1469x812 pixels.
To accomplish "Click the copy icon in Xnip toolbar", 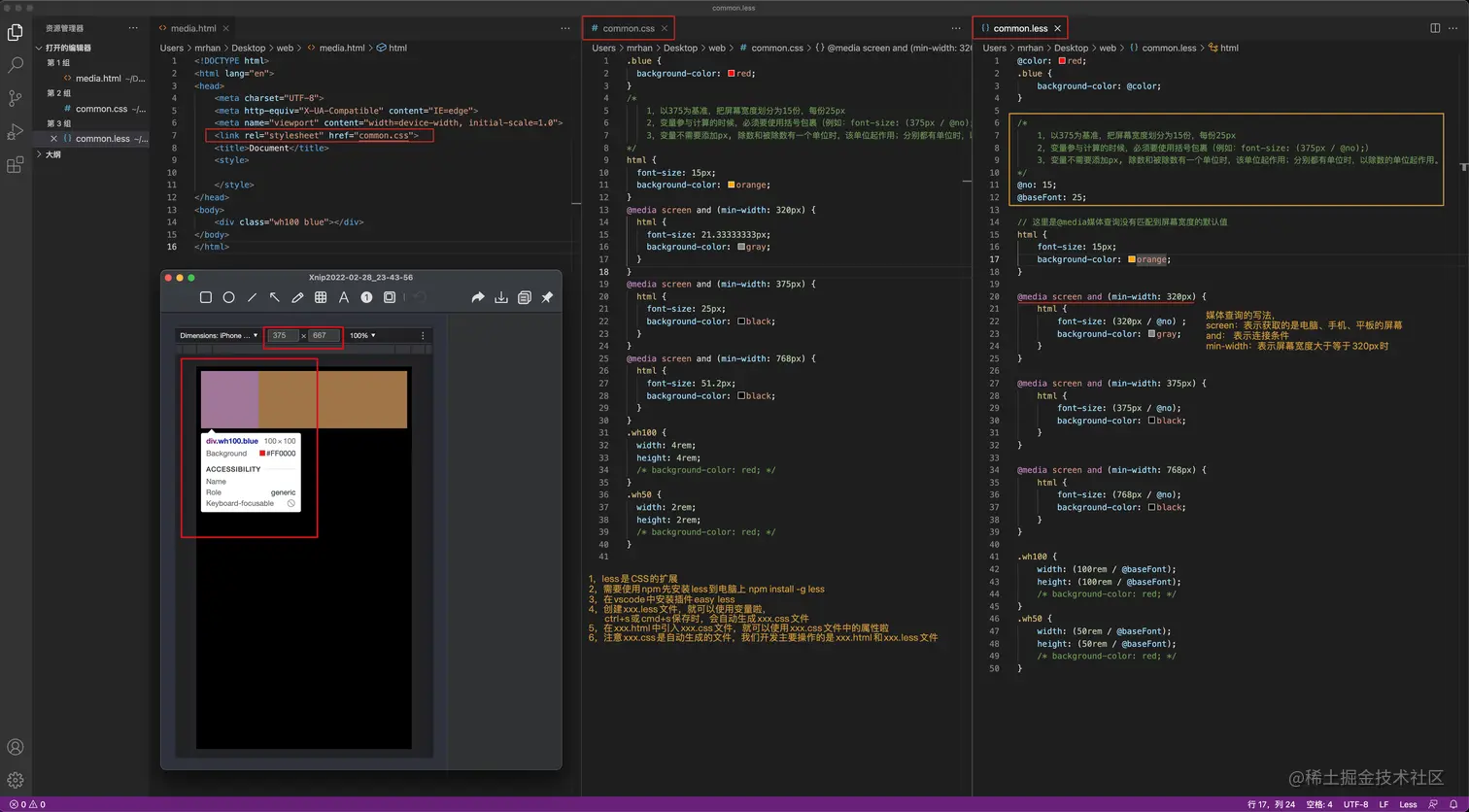I will click(x=525, y=297).
